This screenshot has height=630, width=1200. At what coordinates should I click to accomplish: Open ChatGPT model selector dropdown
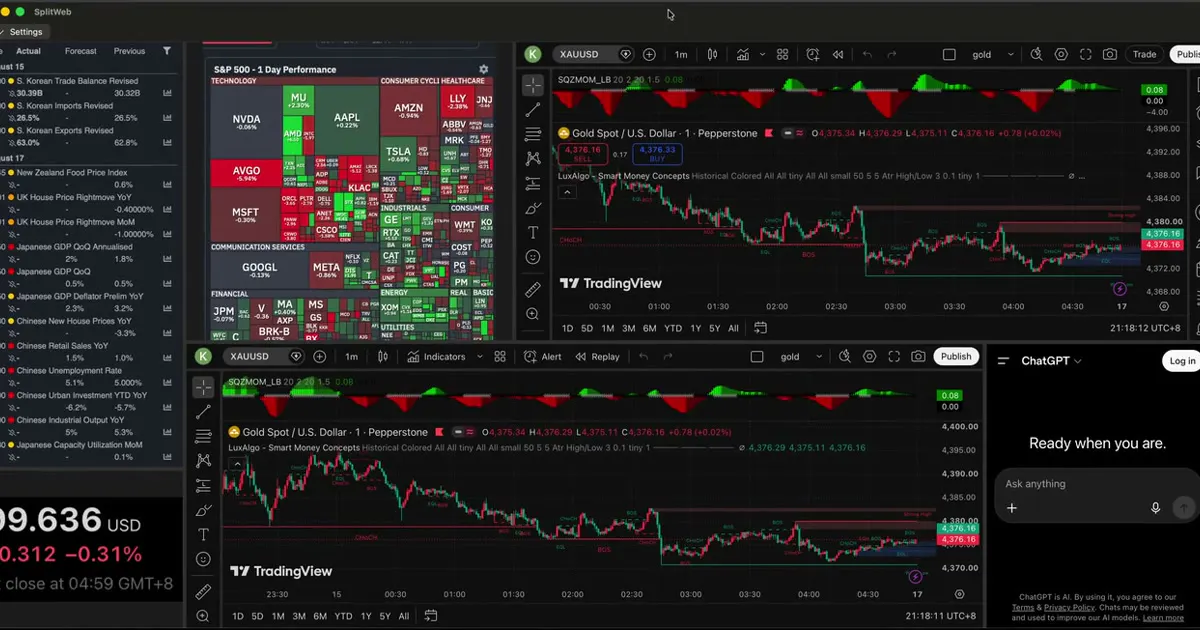coord(1051,361)
